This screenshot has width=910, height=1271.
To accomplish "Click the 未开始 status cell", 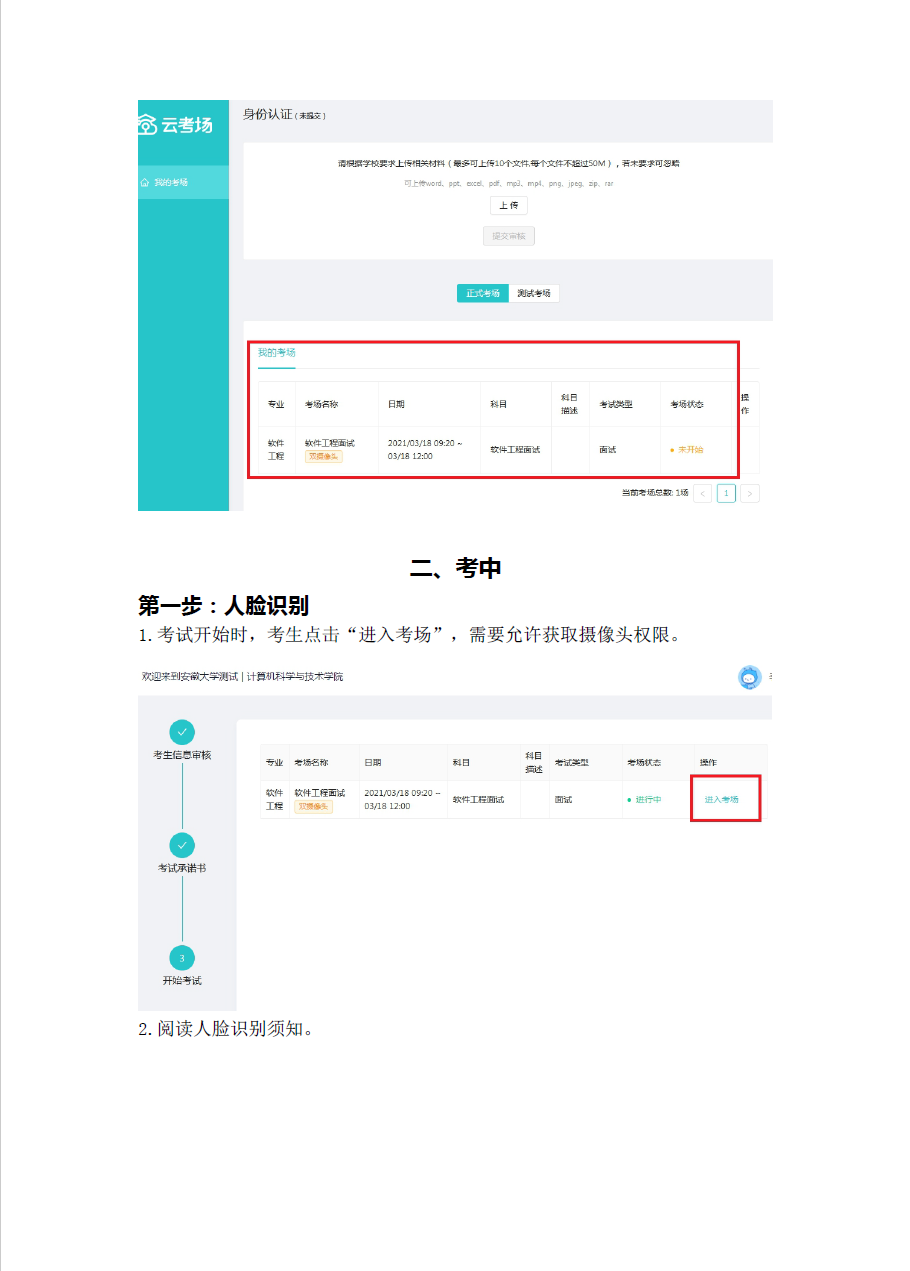I will pos(687,450).
